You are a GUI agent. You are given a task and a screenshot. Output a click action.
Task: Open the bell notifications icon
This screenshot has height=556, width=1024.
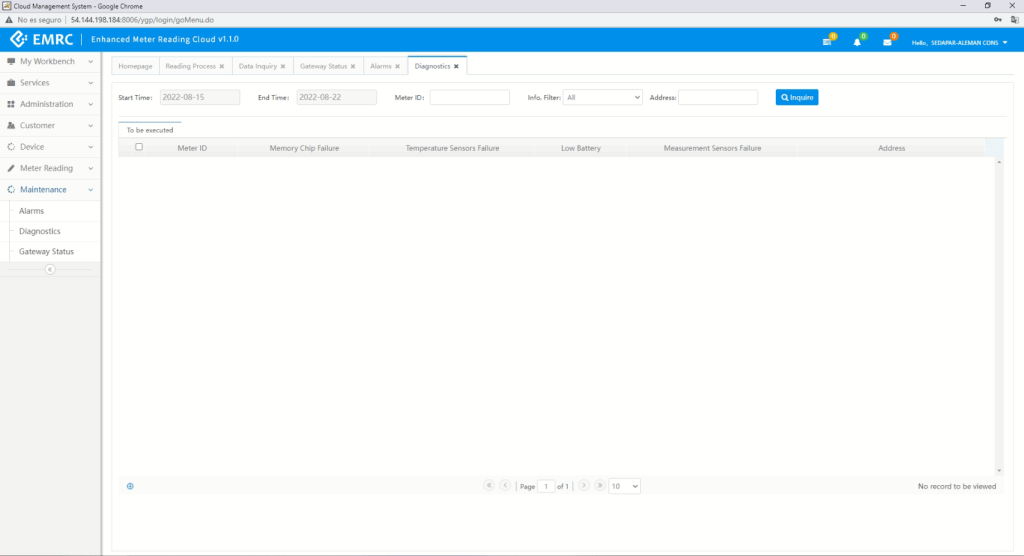[x=857, y=42]
